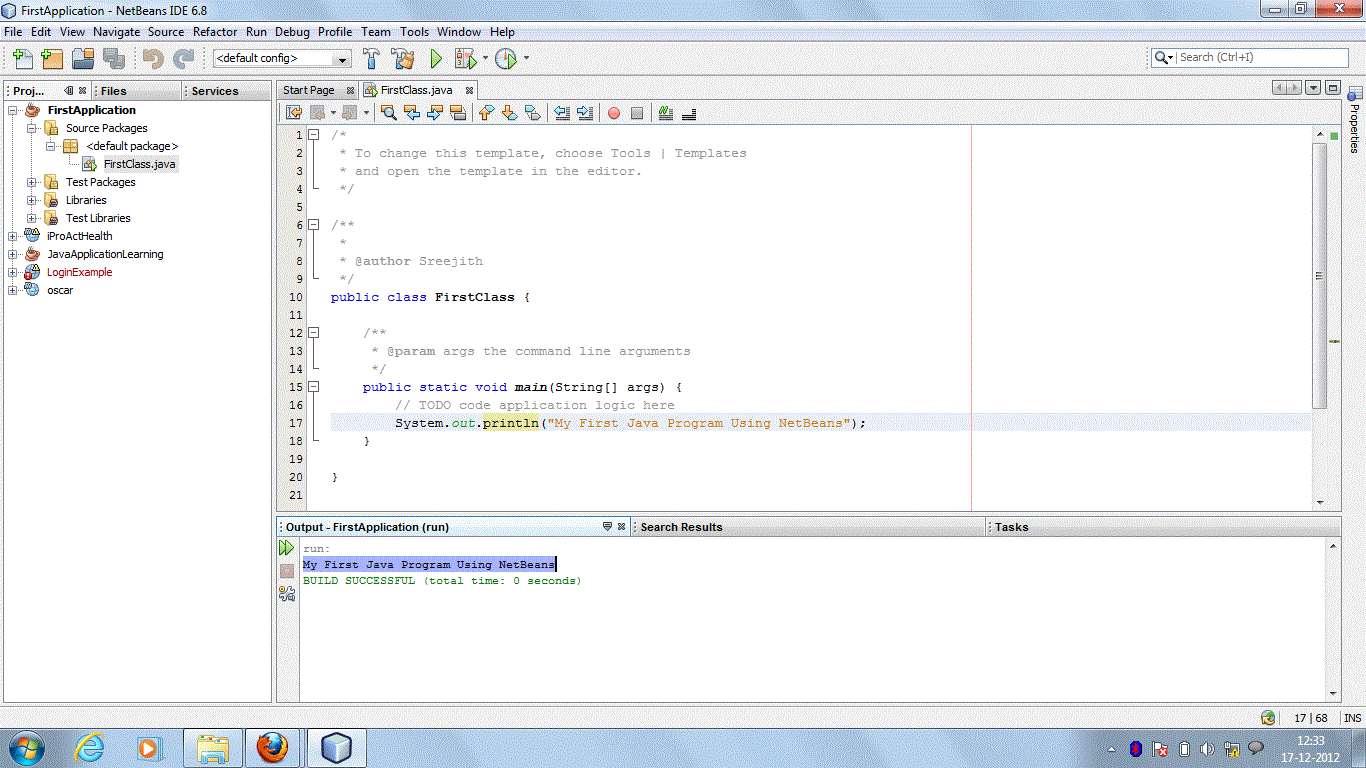Click the status bar update notification icon
Image resolution: width=1366 pixels, height=768 pixels.
1268,717
